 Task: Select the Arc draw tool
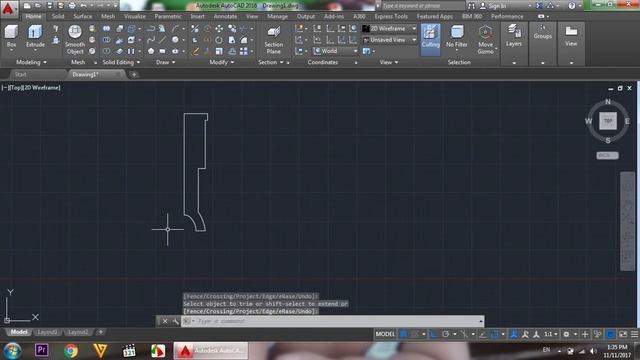[175, 29]
